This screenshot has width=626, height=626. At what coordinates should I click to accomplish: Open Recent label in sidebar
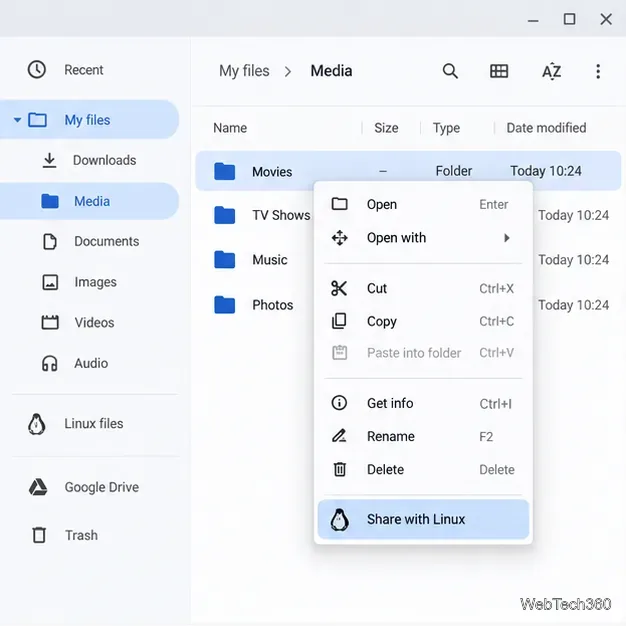pyautogui.click(x=84, y=70)
